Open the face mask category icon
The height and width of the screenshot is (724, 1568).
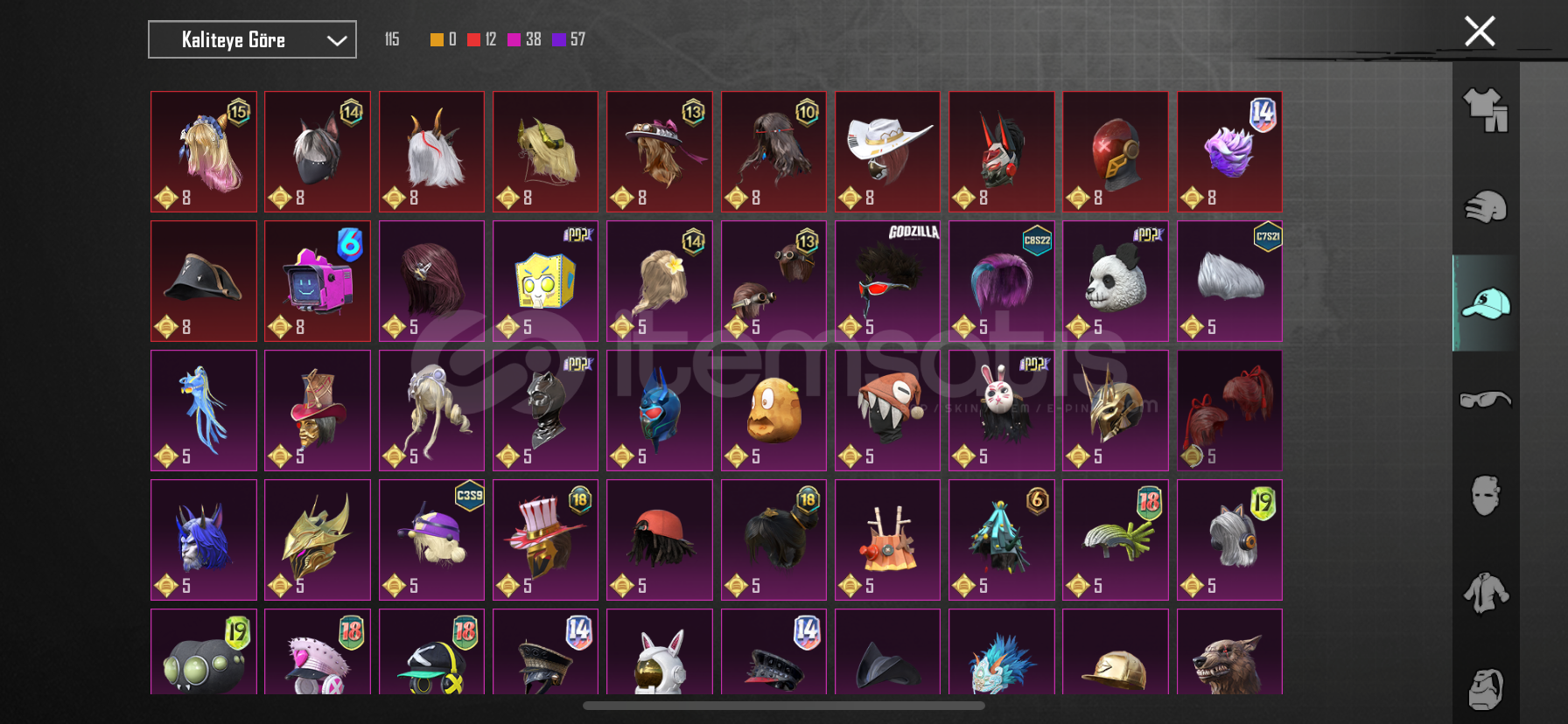(1486, 496)
